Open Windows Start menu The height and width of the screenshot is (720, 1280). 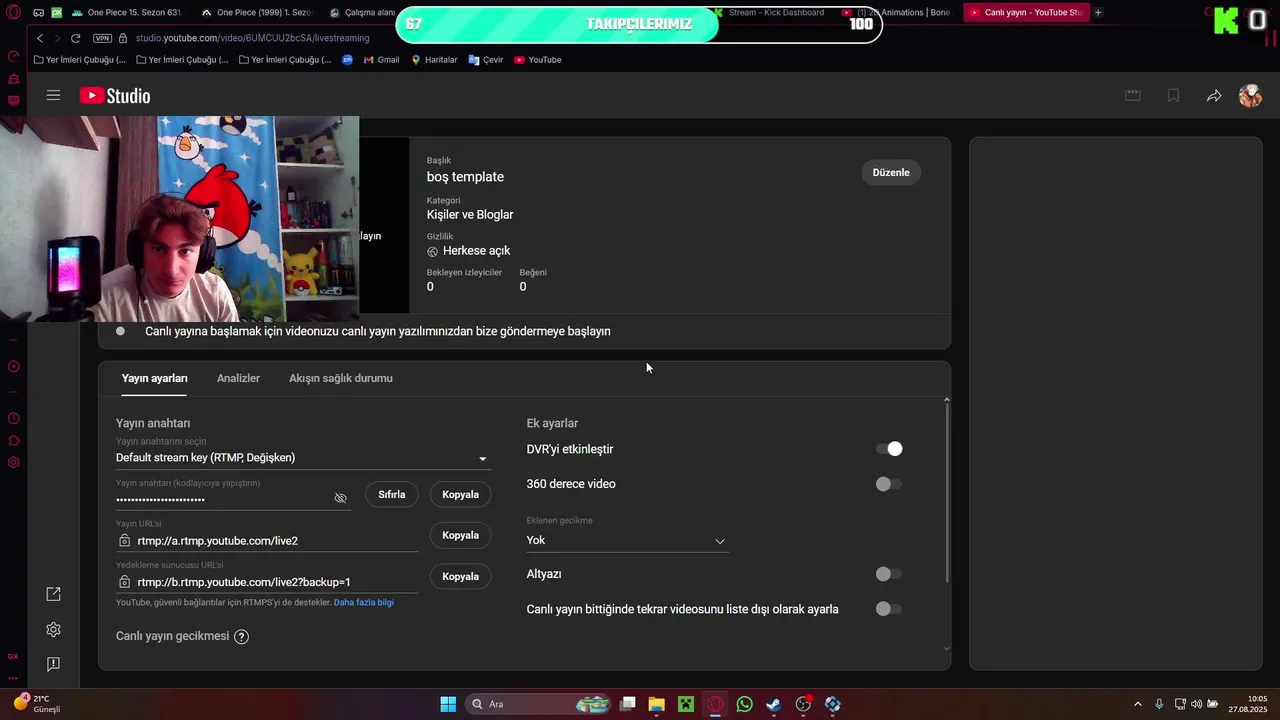(x=448, y=704)
